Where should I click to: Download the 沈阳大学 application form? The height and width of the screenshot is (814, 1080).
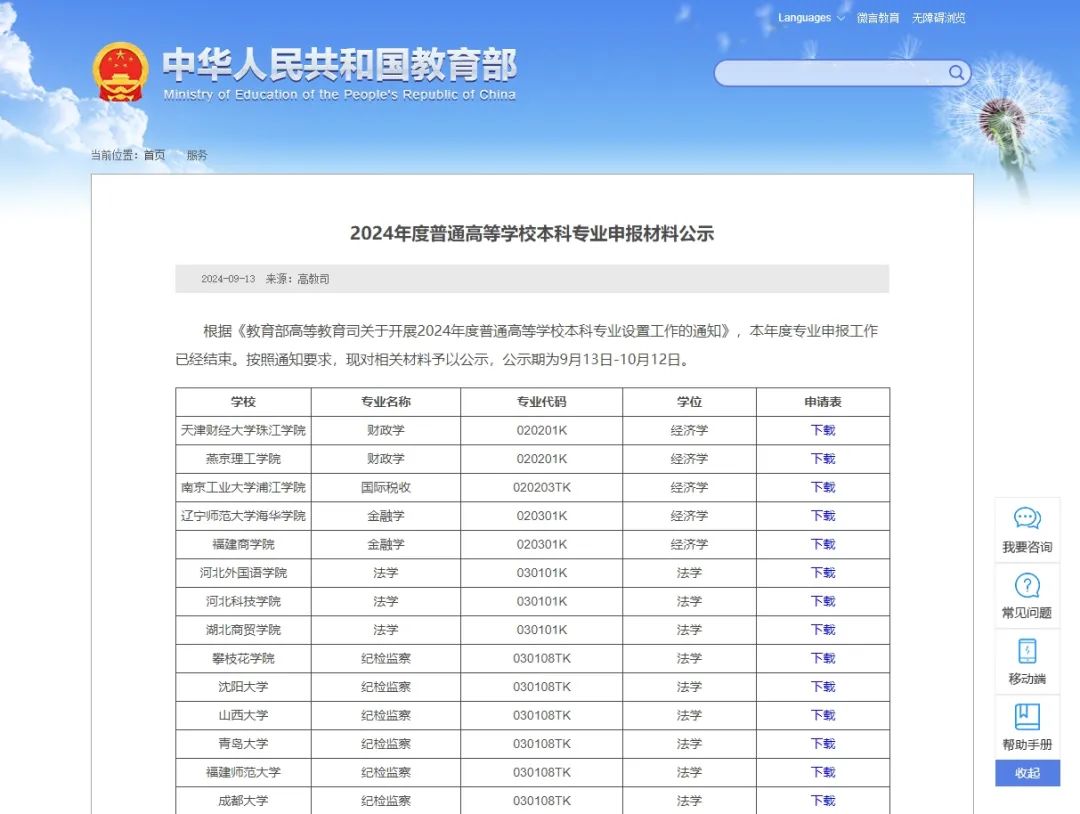click(822, 687)
